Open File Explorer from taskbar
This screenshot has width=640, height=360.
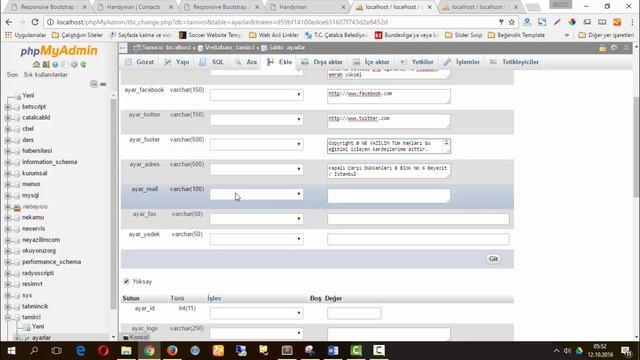tap(126, 351)
